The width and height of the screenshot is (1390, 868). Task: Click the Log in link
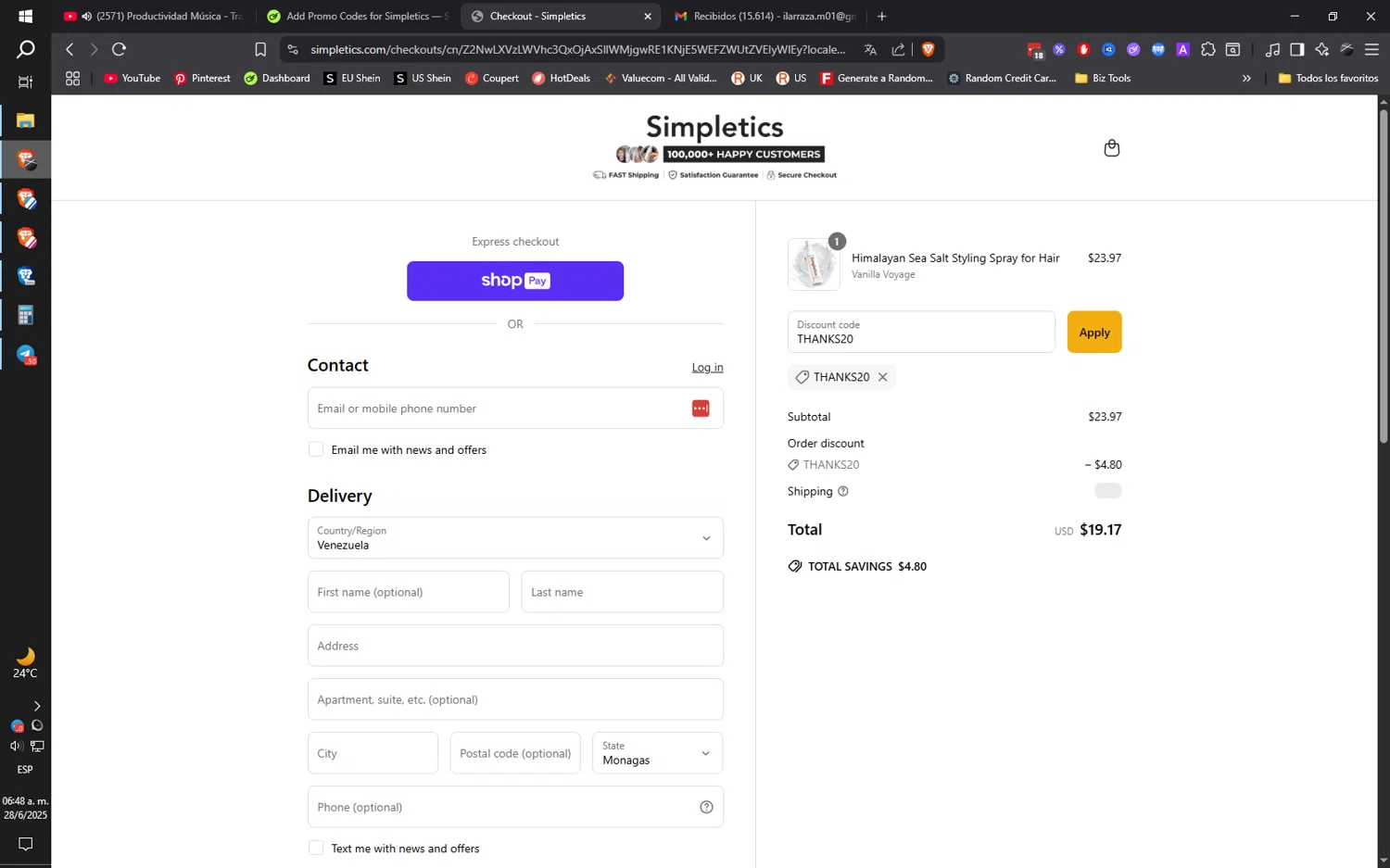707,368
